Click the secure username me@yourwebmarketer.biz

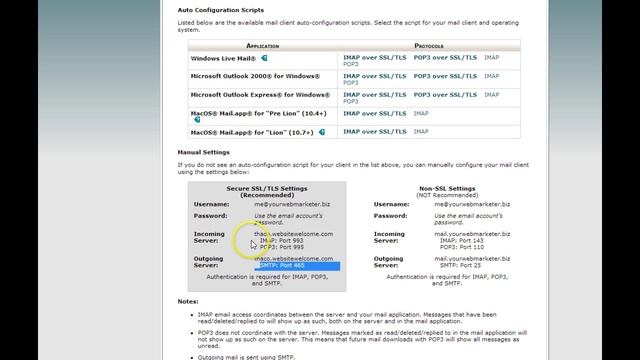tap(292, 204)
